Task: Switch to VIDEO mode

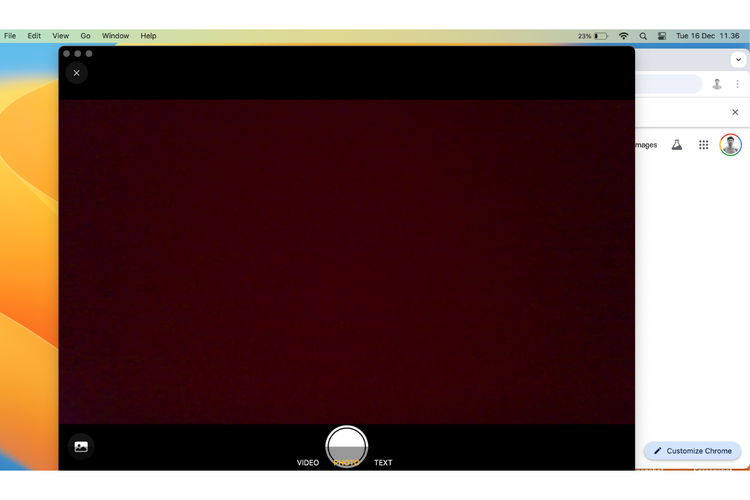Action: coord(308,463)
